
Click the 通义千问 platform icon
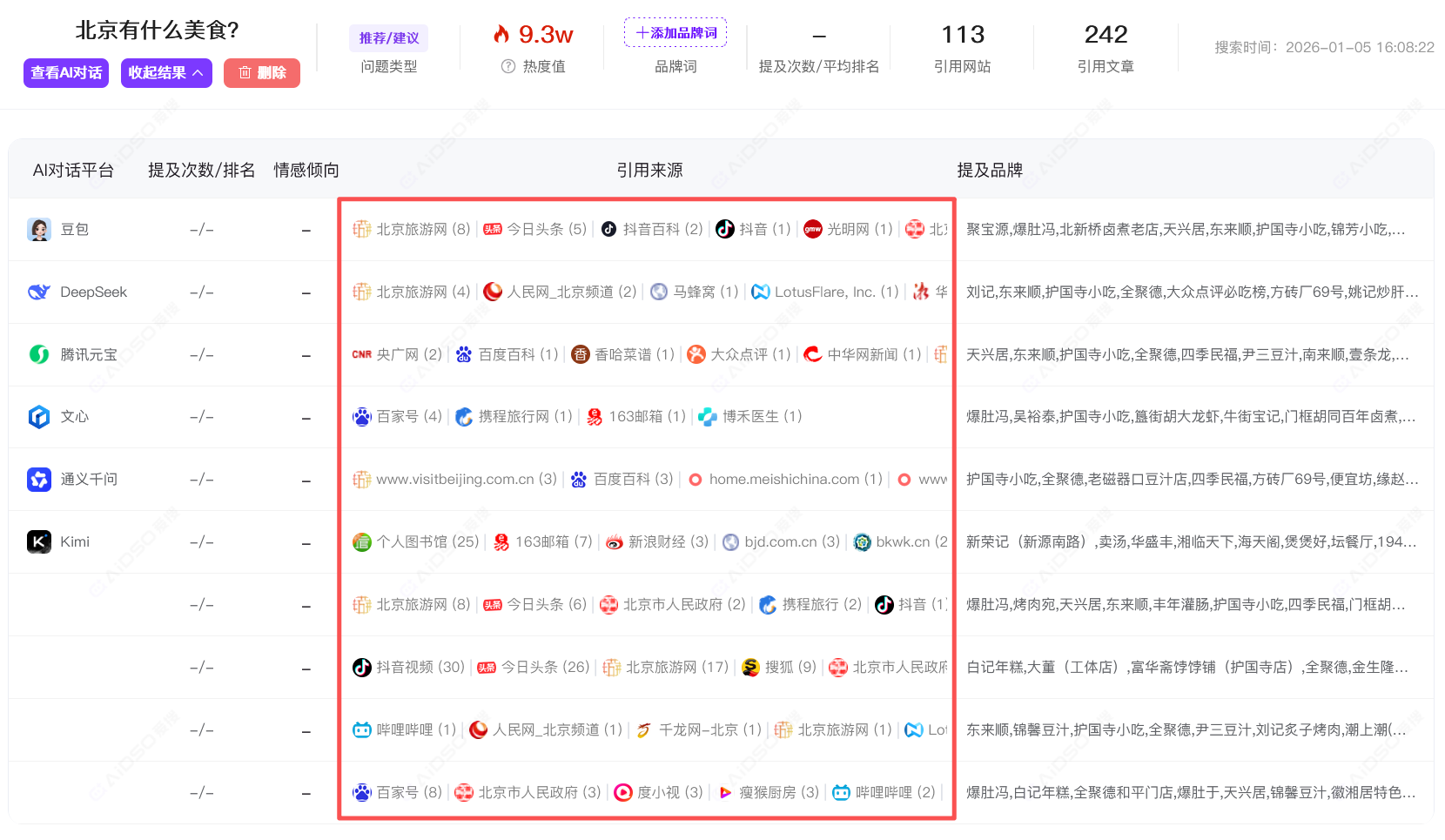point(39,480)
